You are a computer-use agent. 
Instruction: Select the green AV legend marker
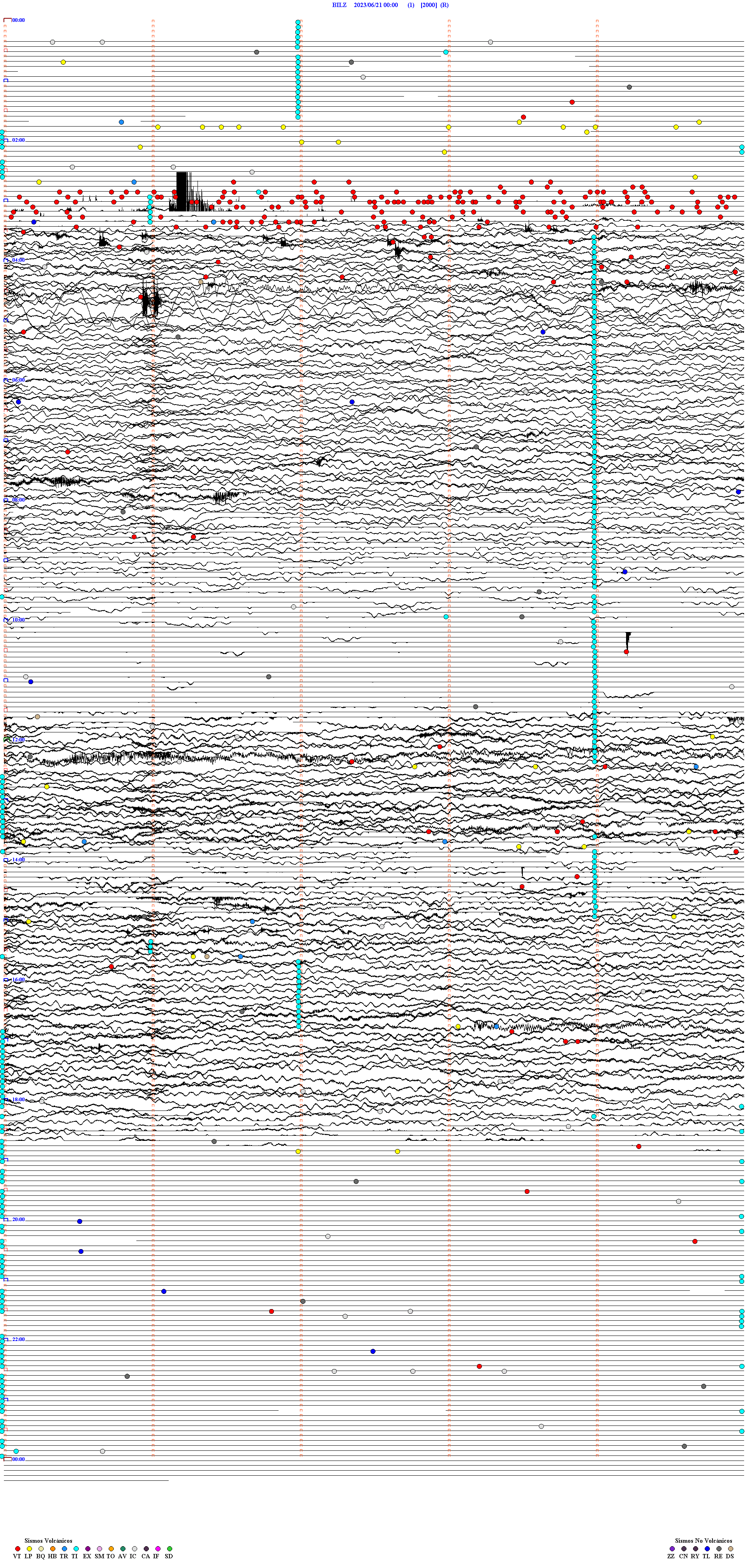pos(123,1549)
